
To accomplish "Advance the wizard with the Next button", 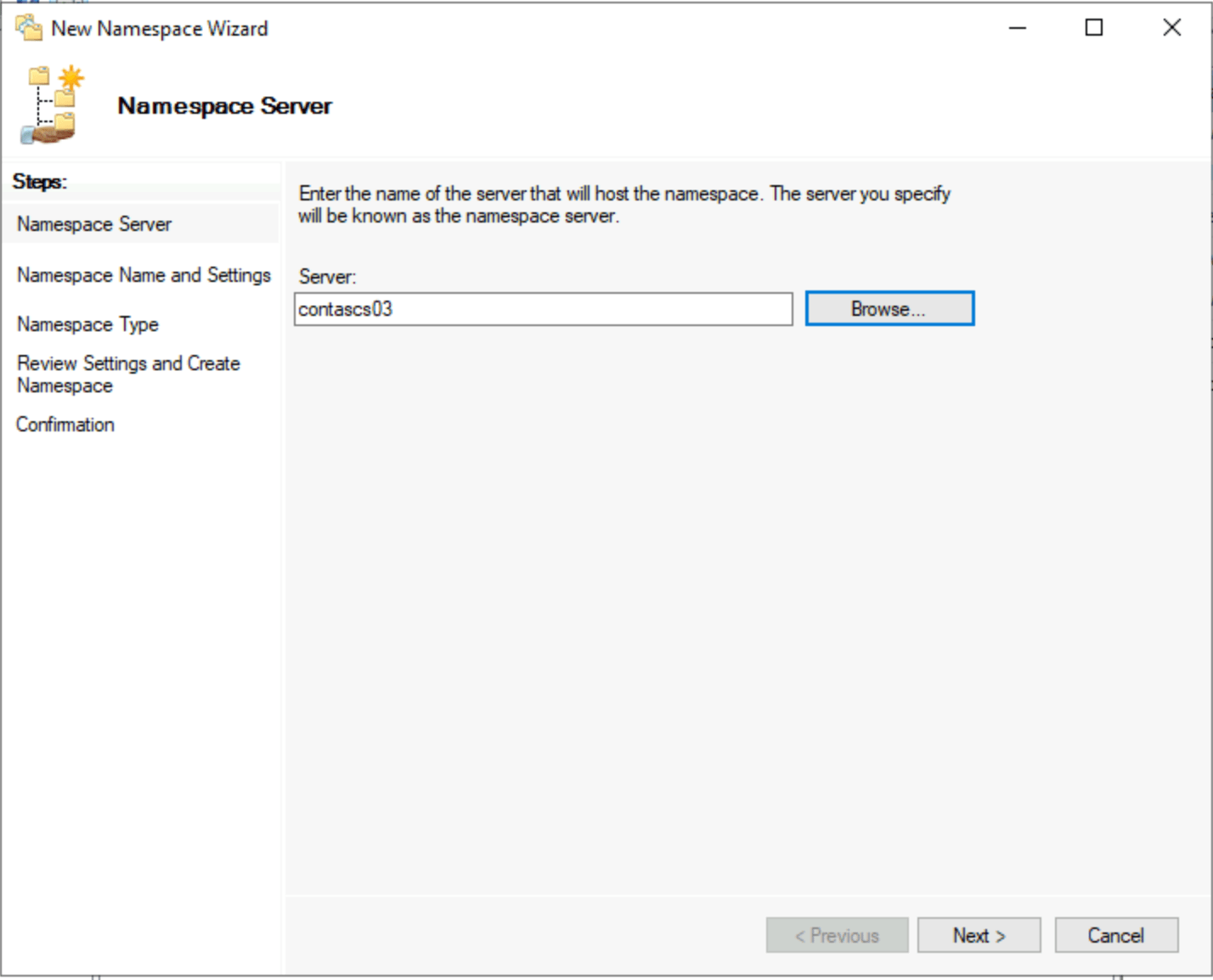I will coord(978,935).
